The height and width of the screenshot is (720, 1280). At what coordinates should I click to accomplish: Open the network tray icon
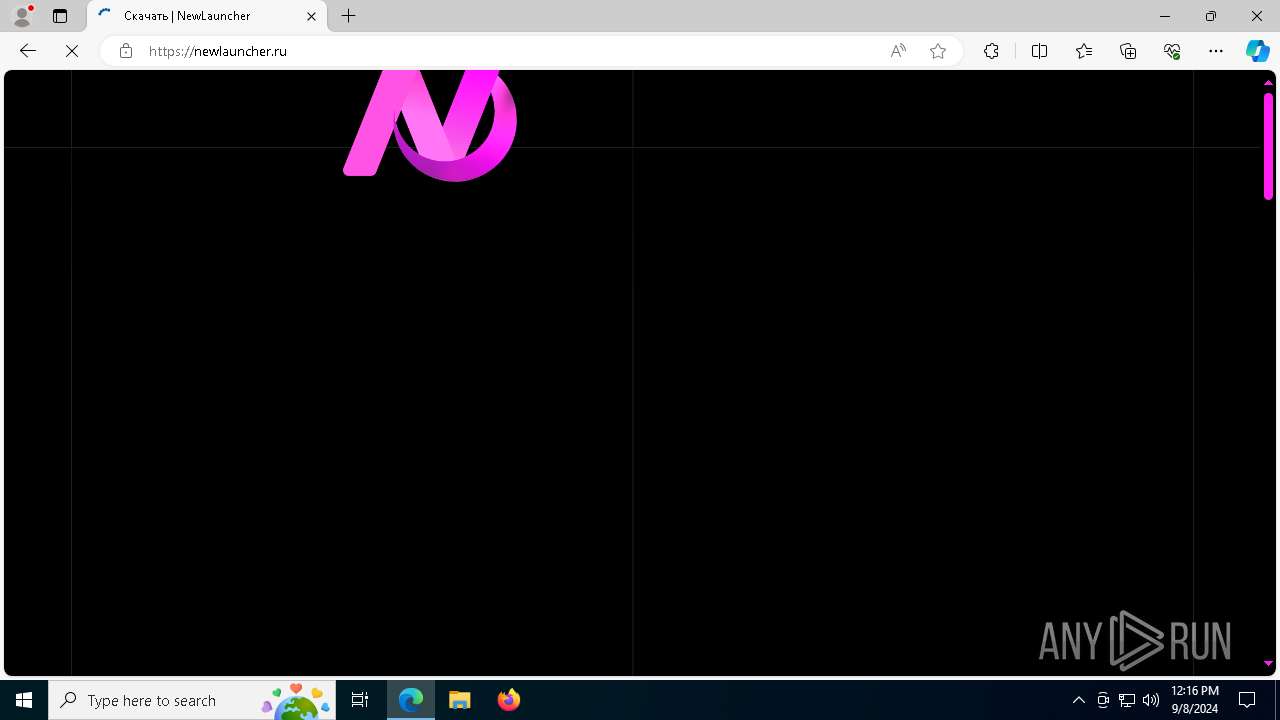click(1127, 700)
